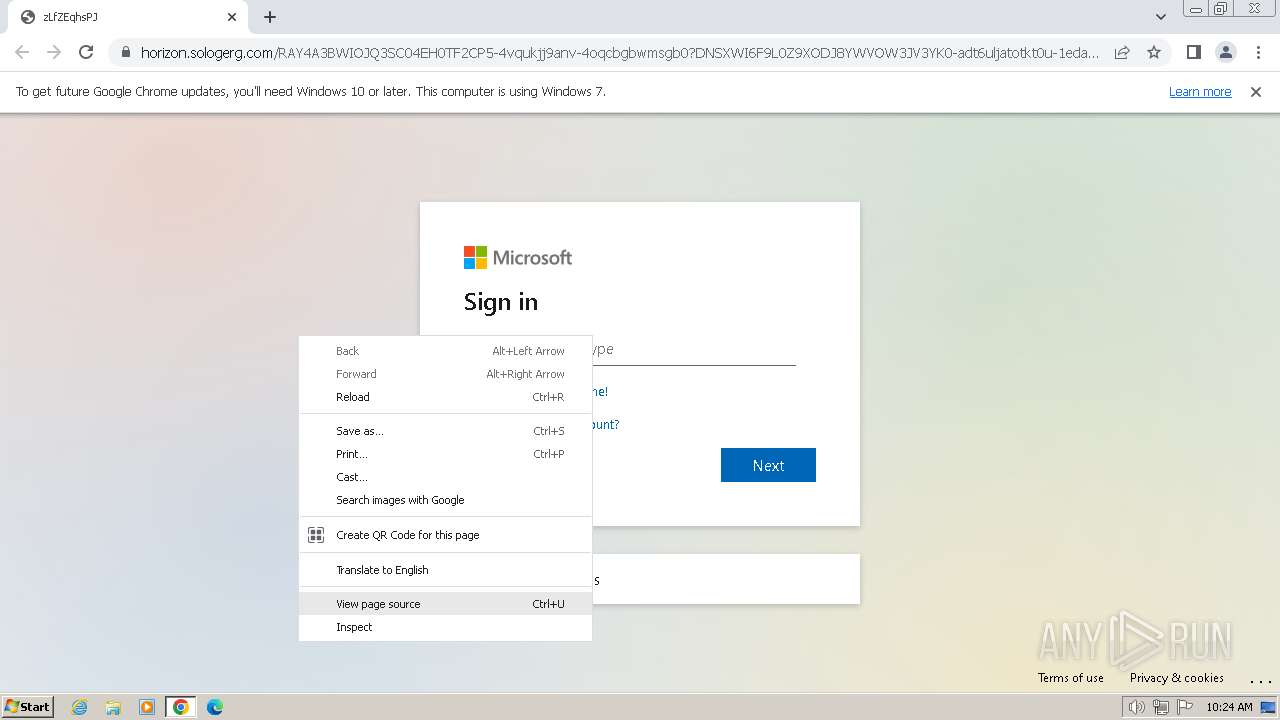Screen dimensions: 1280x720
Task: Select Translate to English
Action: (x=446, y=570)
